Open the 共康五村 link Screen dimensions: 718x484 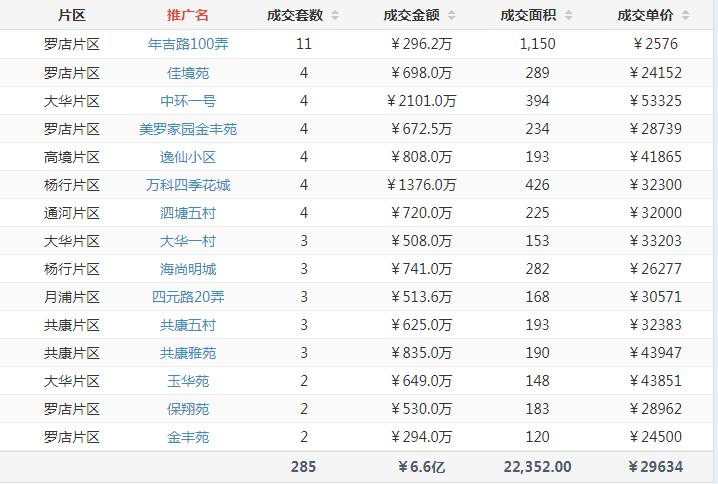pyautogui.click(x=188, y=325)
